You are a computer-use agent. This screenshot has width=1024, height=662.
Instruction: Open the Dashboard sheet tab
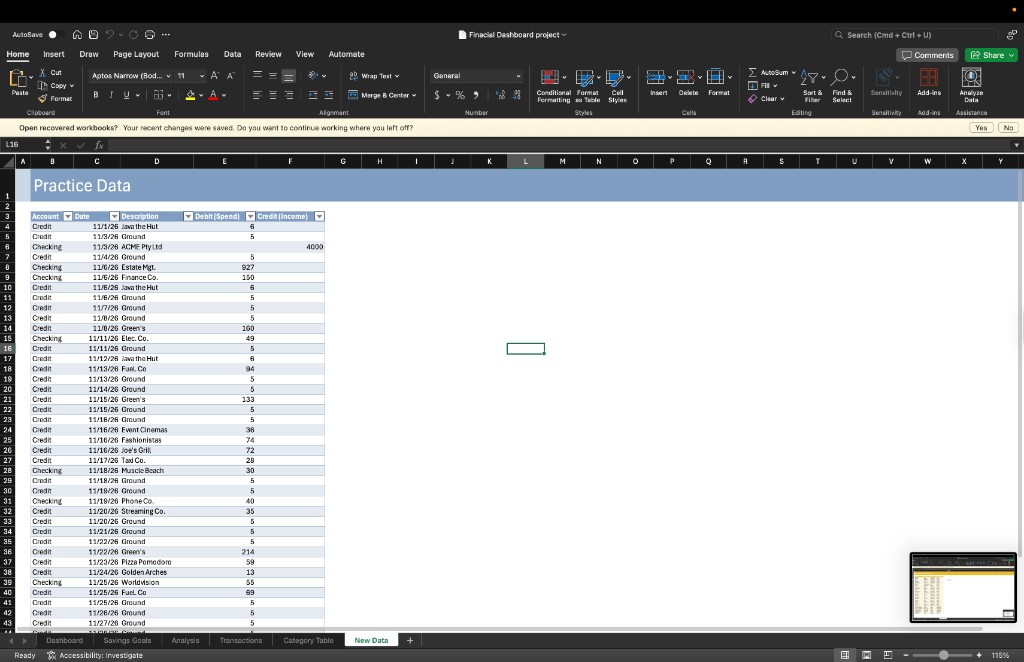[64, 640]
